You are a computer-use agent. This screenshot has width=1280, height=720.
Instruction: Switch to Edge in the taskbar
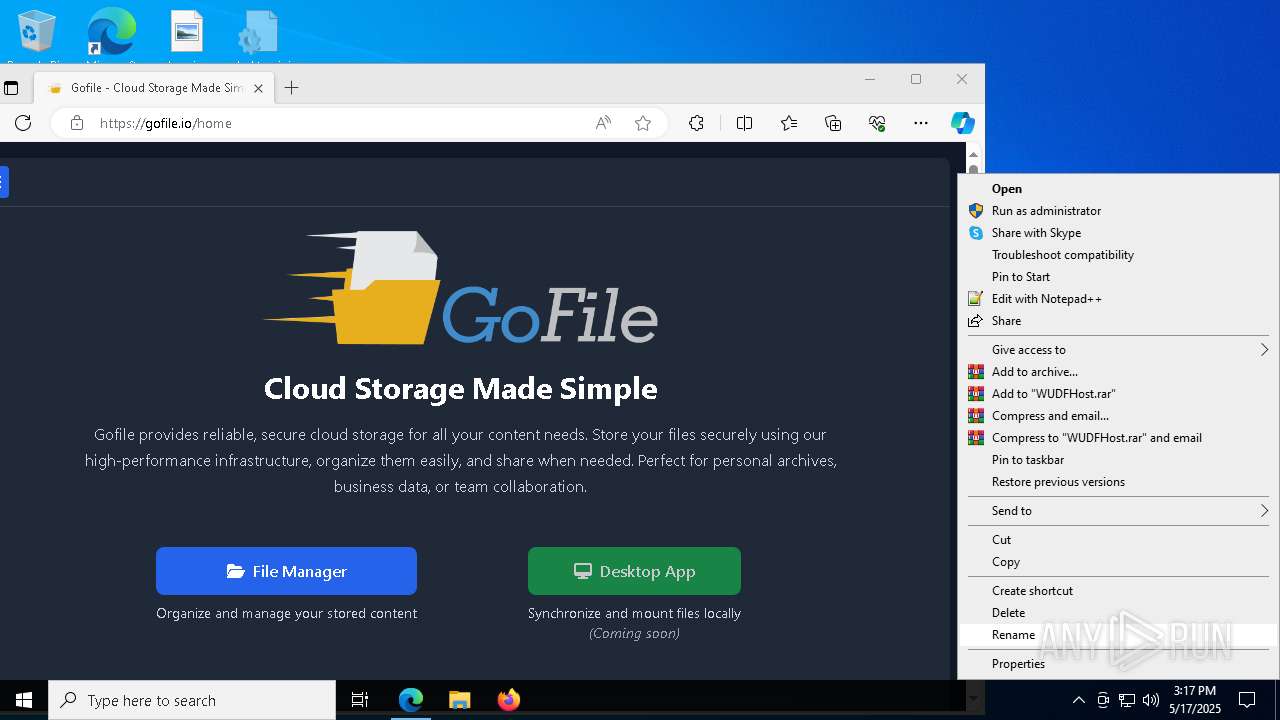click(411, 700)
